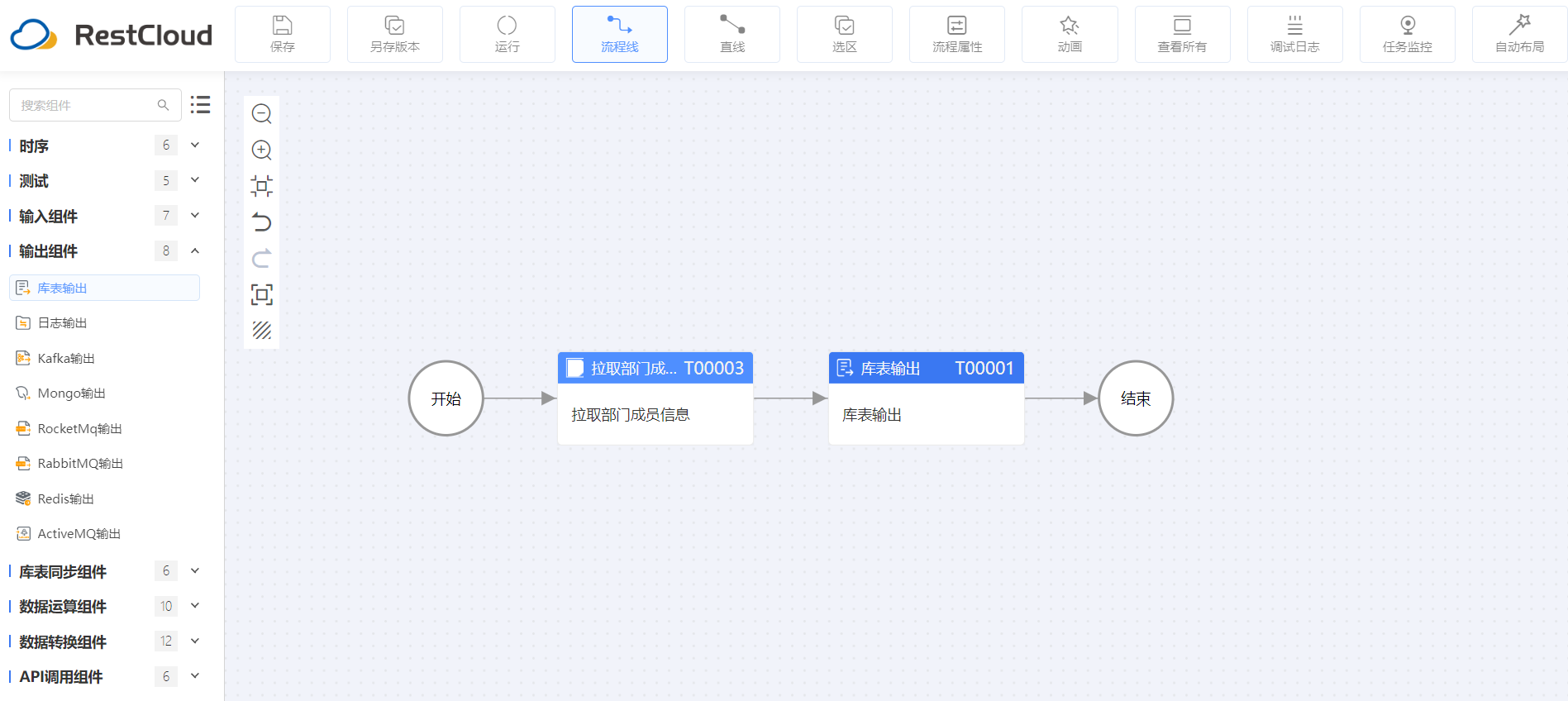Redo the canvas action
The height and width of the screenshot is (701, 1568).
point(262,259)
